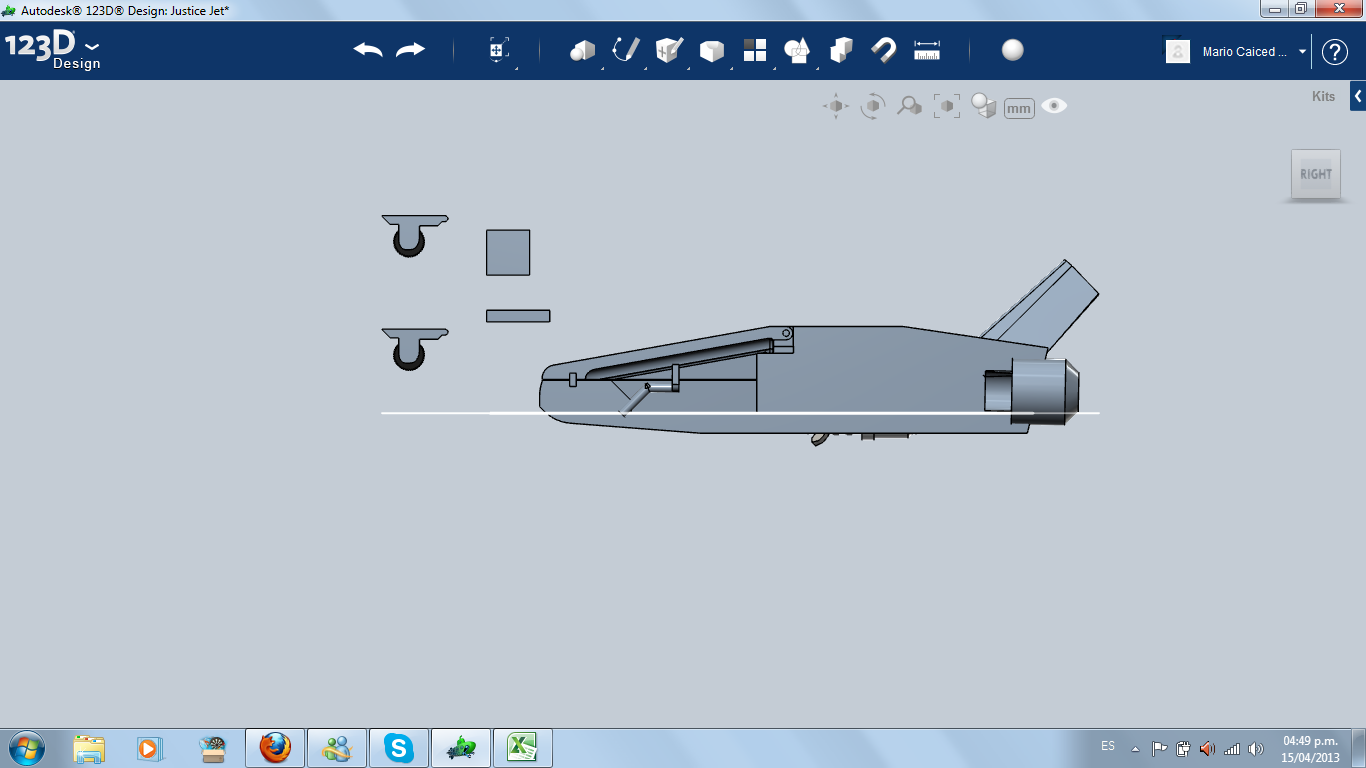Expand the Mario Caiced account dropdown arrow

coord(1302,51)
